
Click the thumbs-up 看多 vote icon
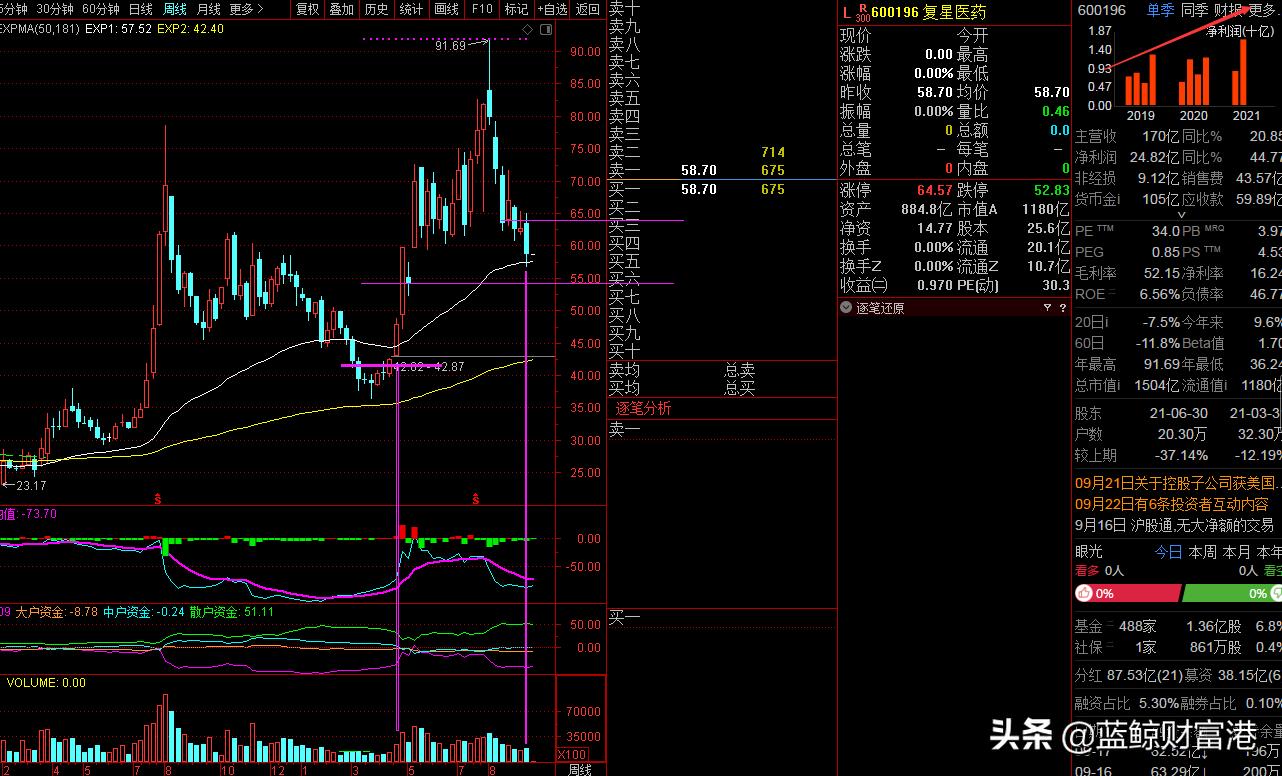(x=1085, y=593)
